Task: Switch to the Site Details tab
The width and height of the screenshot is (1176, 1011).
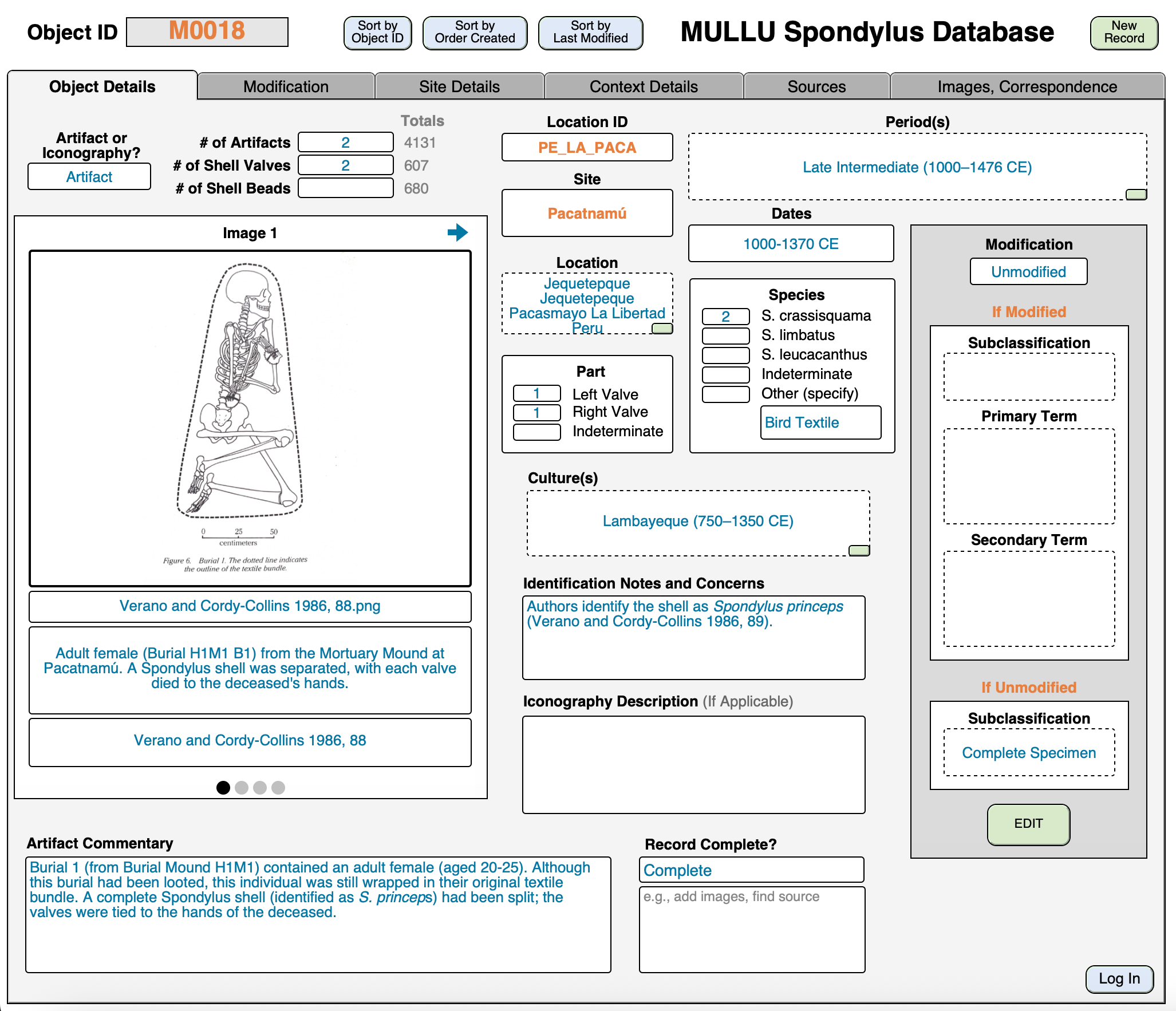Action: [459, 86]
